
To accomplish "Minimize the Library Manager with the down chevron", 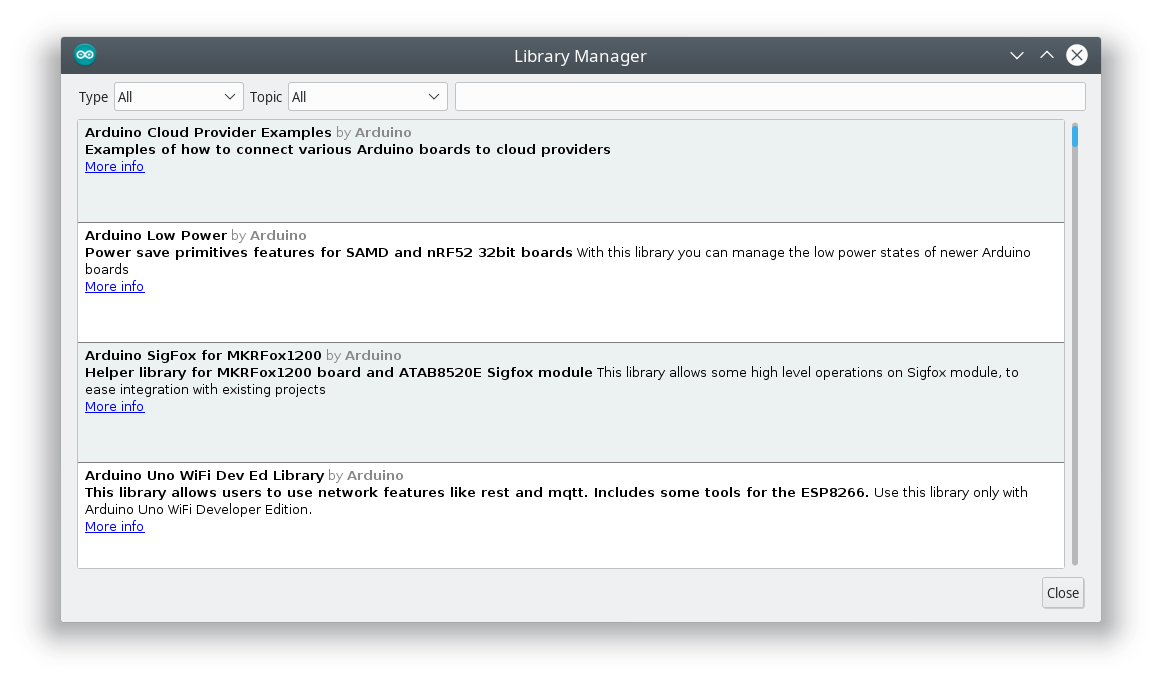I will [x=1017, y=56].
